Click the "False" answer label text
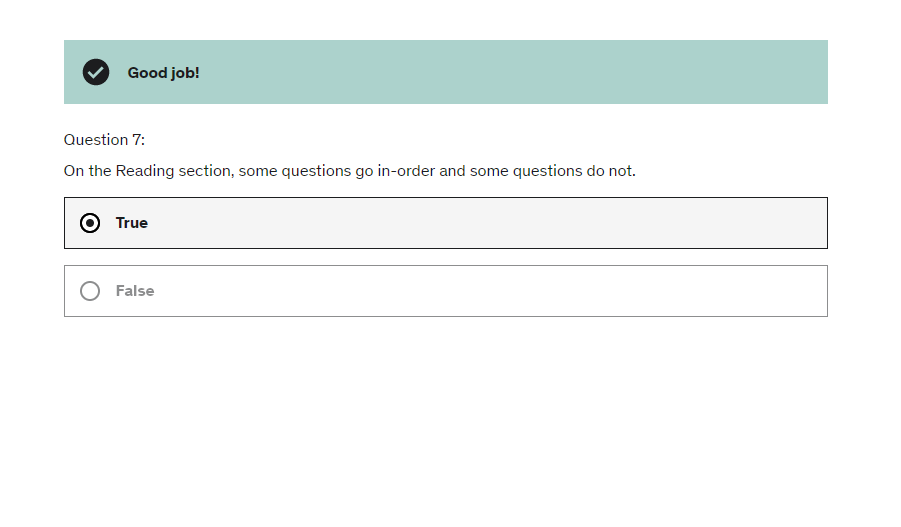The width and height of the screenshot is (901, 527). point(135,291)
